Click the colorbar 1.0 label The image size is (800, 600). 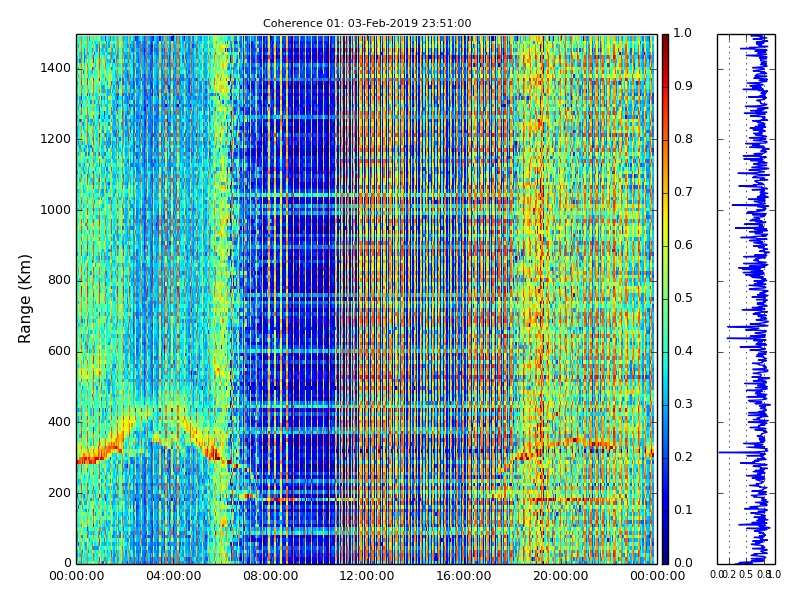[683, 33]
